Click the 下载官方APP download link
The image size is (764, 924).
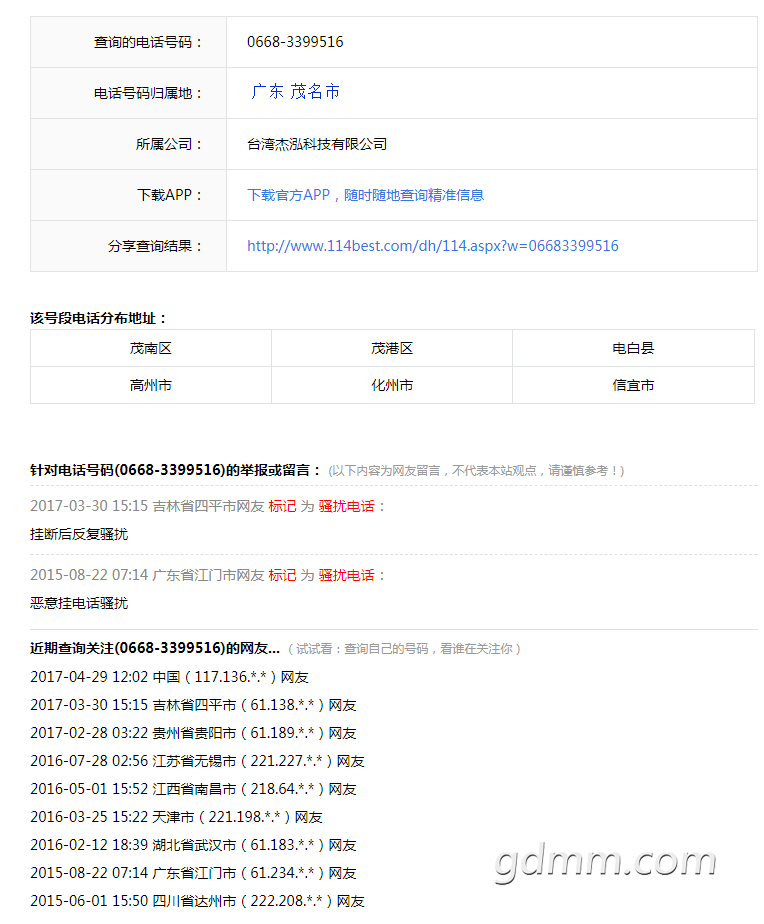365,195
